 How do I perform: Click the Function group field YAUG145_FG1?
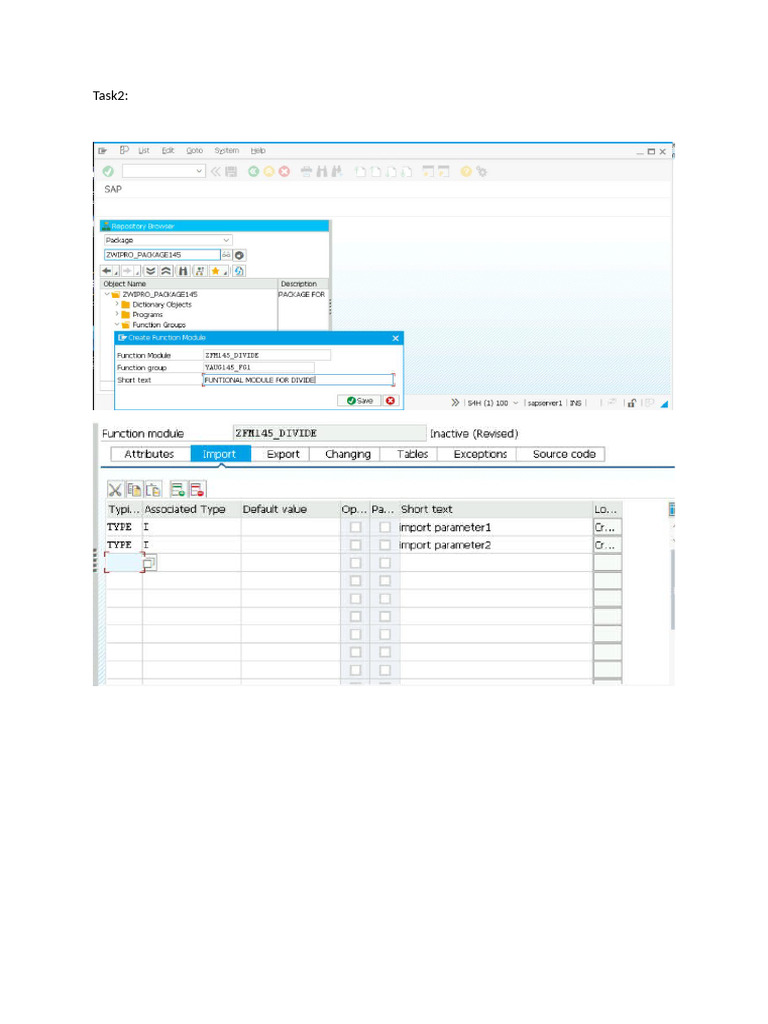[x=259, y=367]
